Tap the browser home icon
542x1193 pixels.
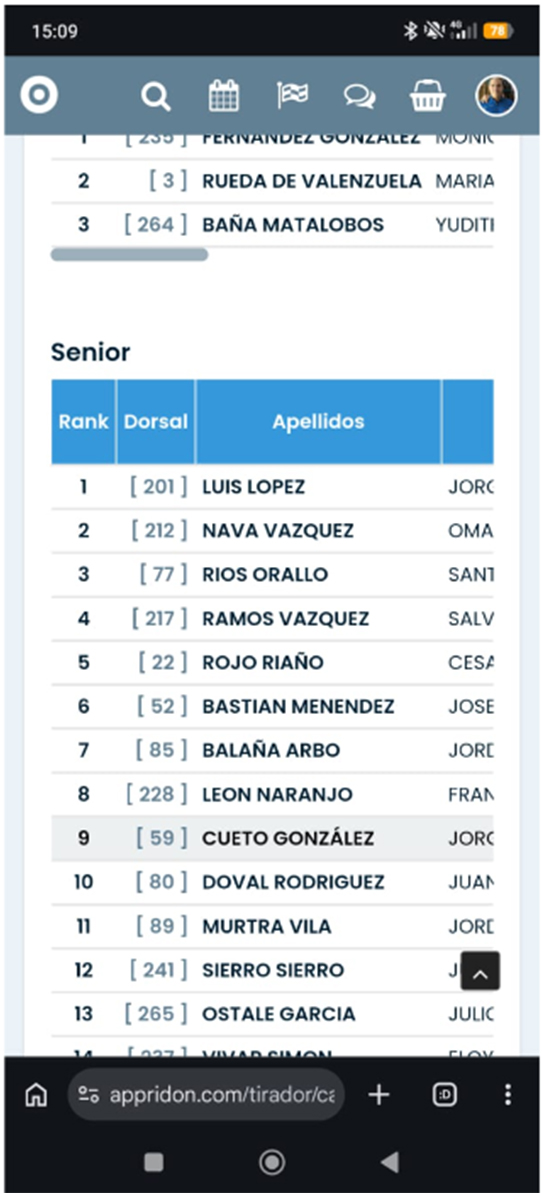pyautogui.click(x=36, y=1095)
